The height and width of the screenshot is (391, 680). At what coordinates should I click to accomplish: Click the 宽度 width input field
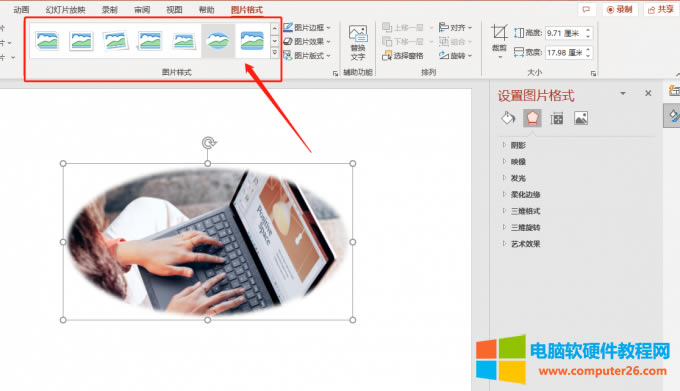565,52
